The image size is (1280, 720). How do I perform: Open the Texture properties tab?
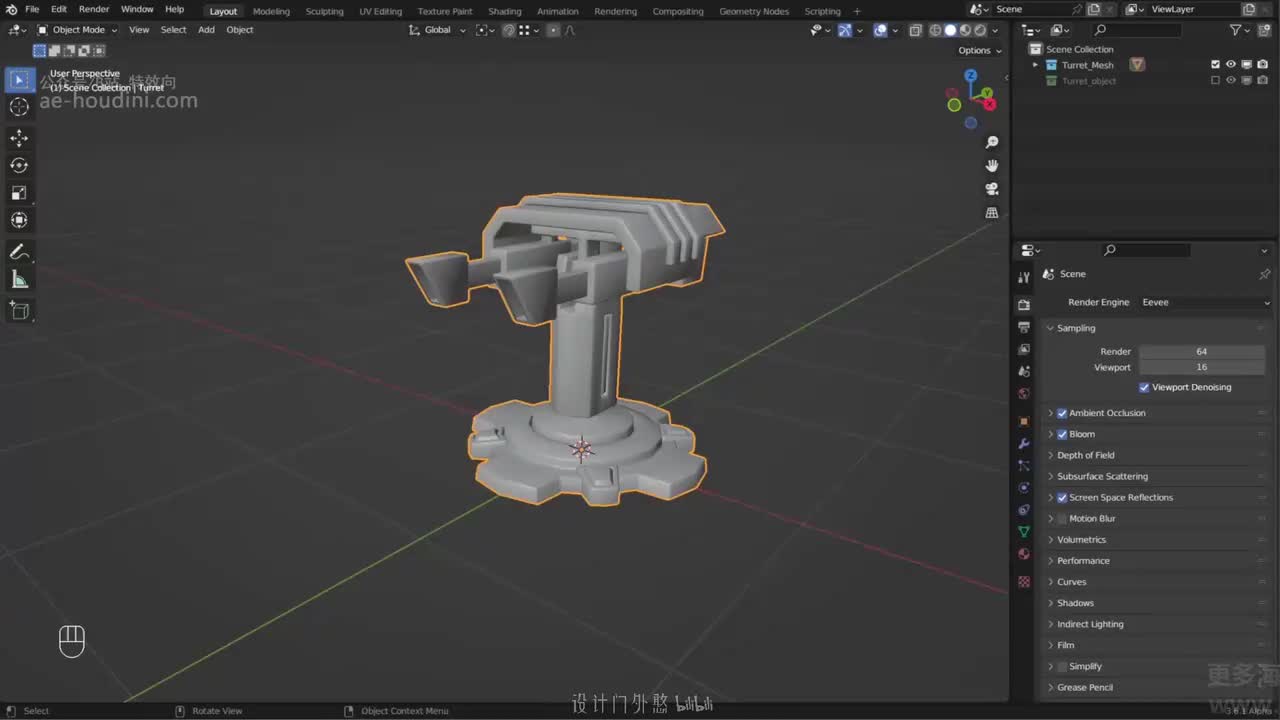[x=1023, y=581]
